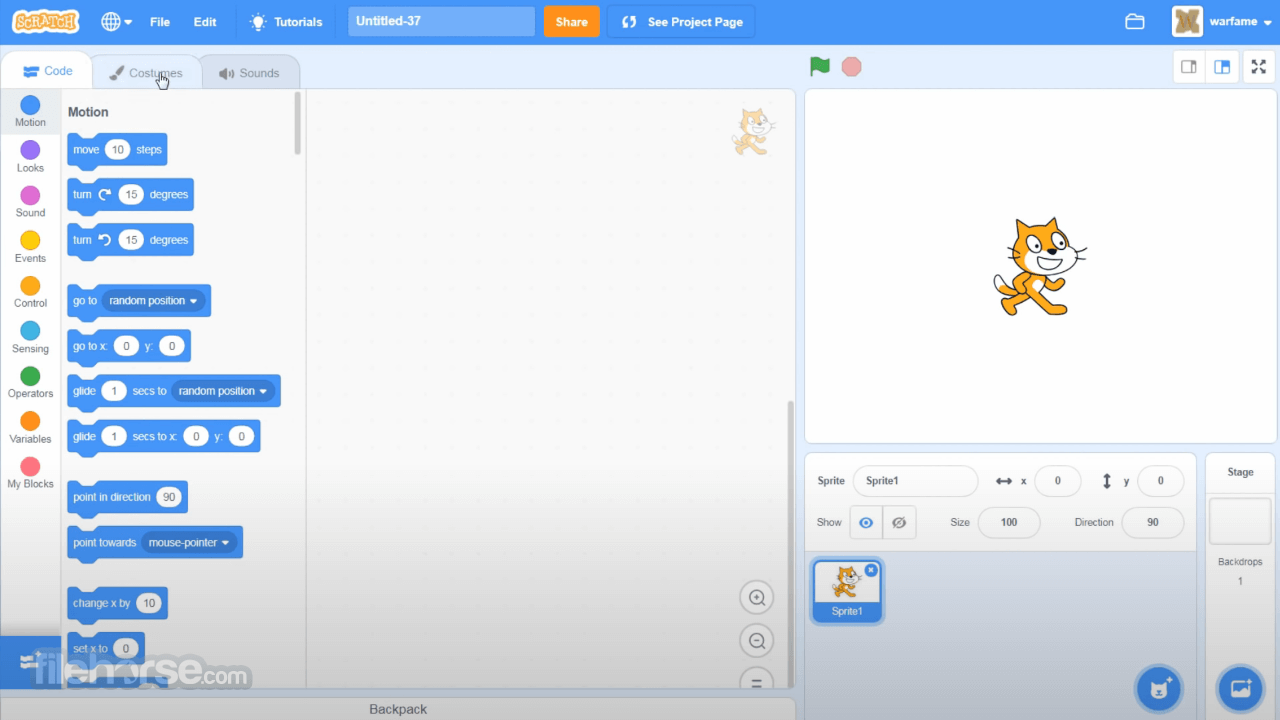The width and height of the screenshot is (1280, 720).
Task: Click the change x by 10 block
Action: coord(117,604)
